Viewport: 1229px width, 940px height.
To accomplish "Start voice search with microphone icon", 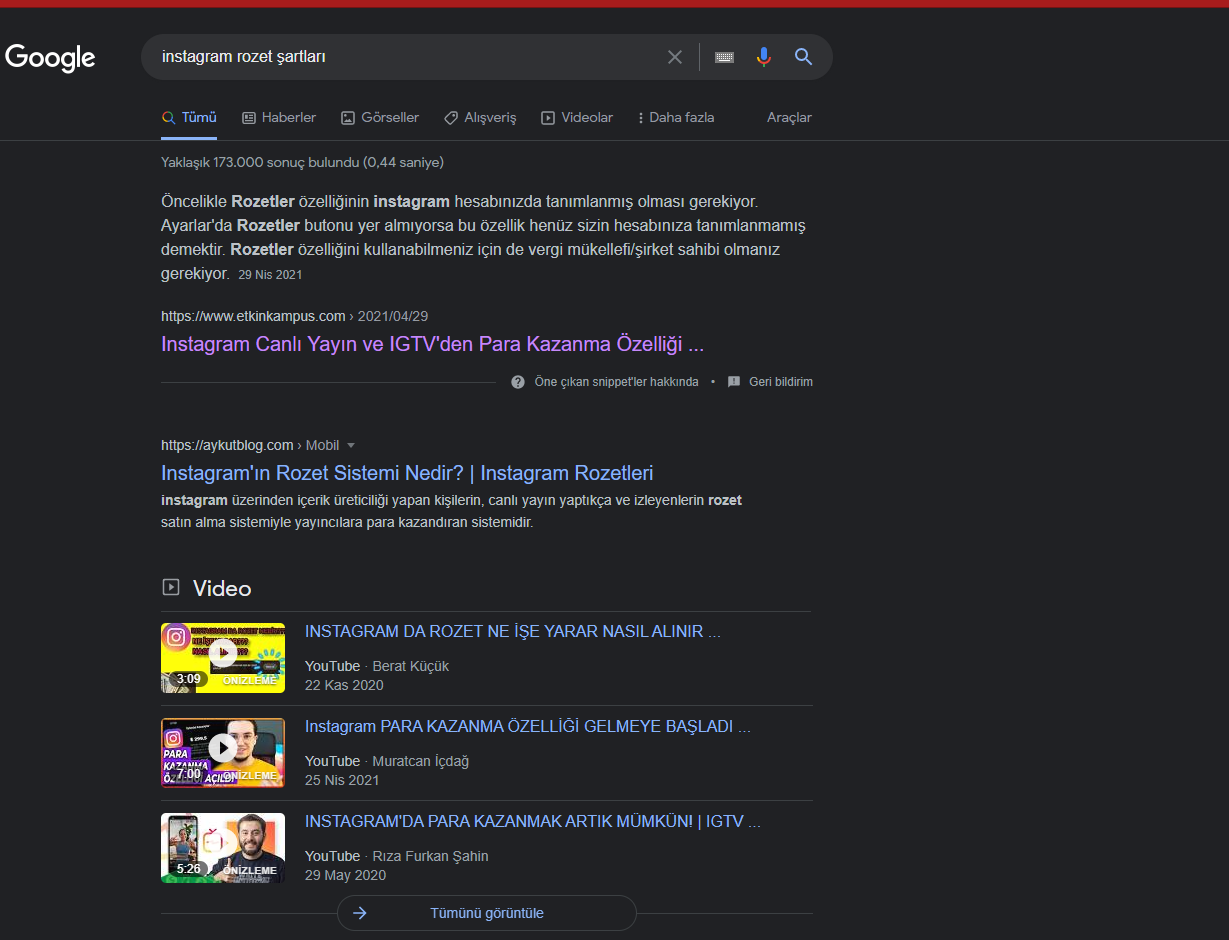I will point(764,57).
